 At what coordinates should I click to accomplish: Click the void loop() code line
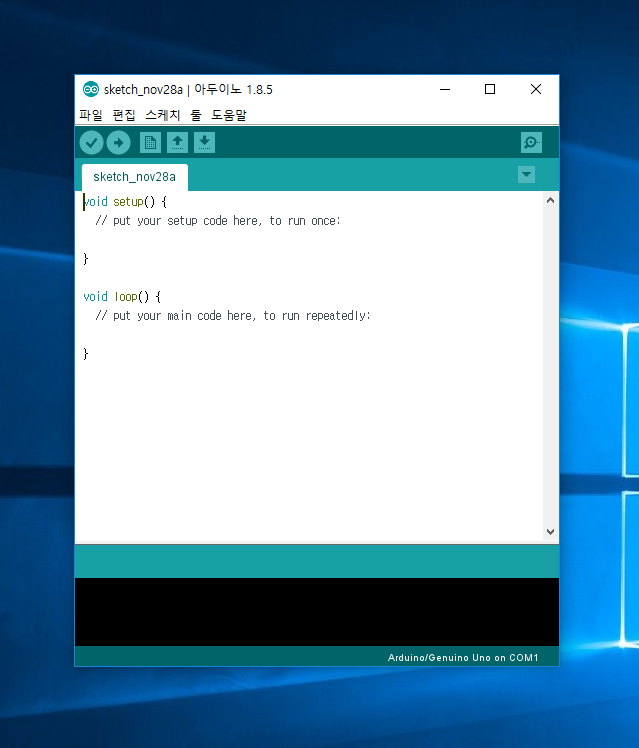[122, 297]
